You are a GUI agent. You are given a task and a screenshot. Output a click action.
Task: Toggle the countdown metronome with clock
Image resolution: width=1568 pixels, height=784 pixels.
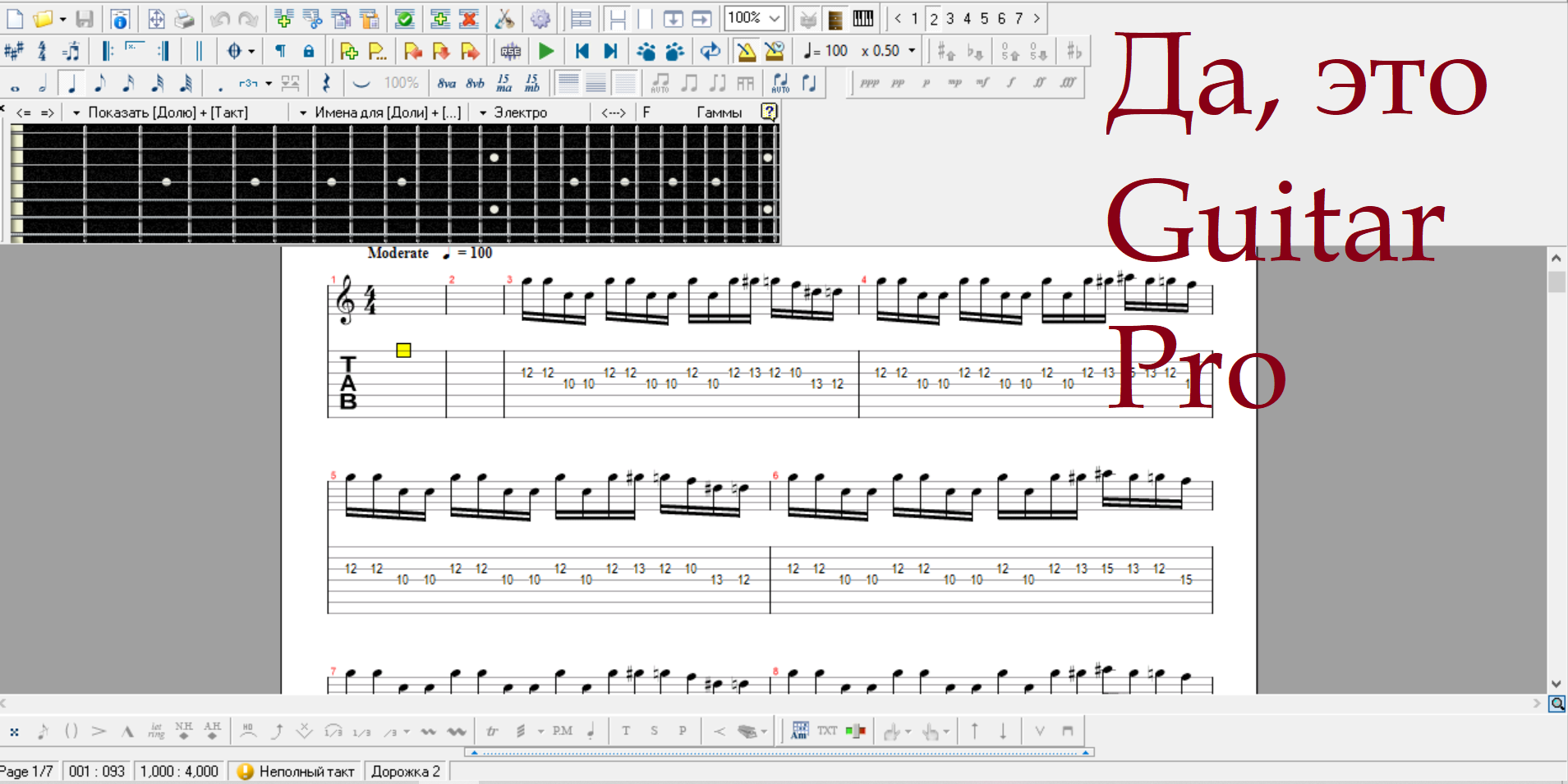click(774, 51)
